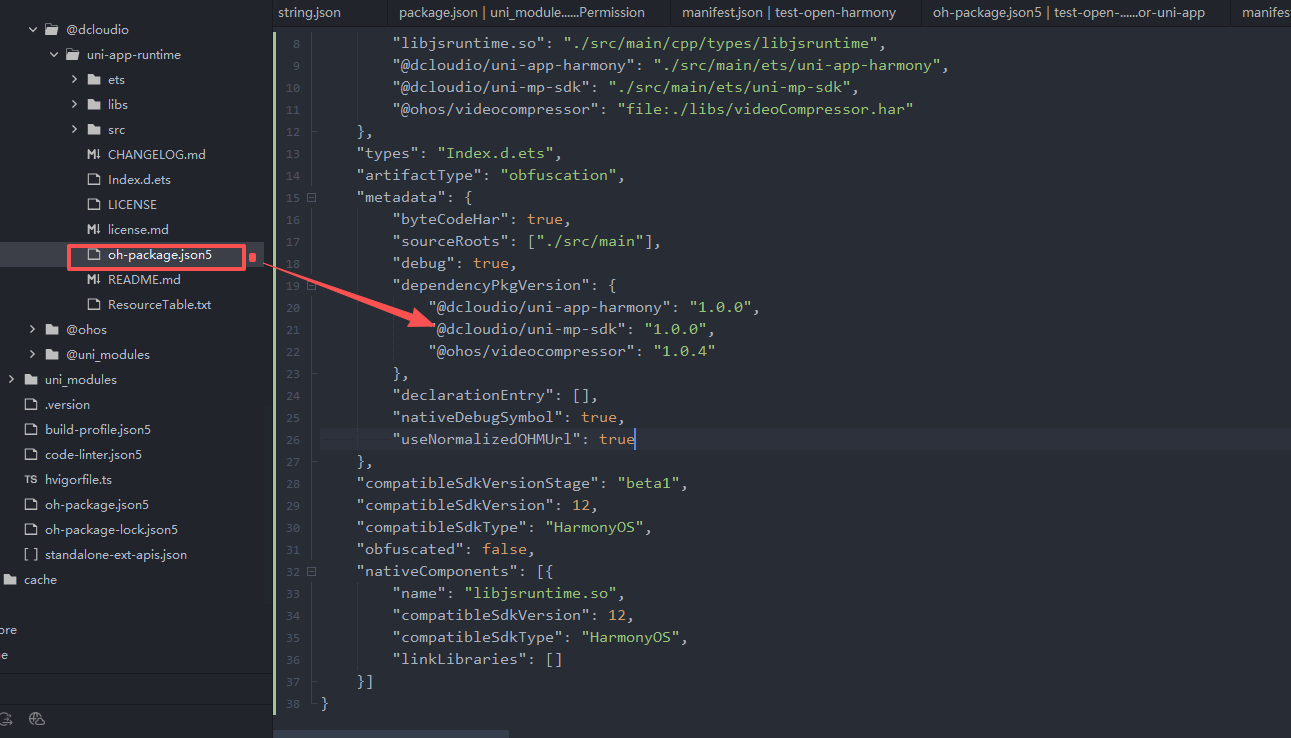The image size is (1291, 738).
Task: Fold the "metadata" block at line 15
Action: click(312, 197)
